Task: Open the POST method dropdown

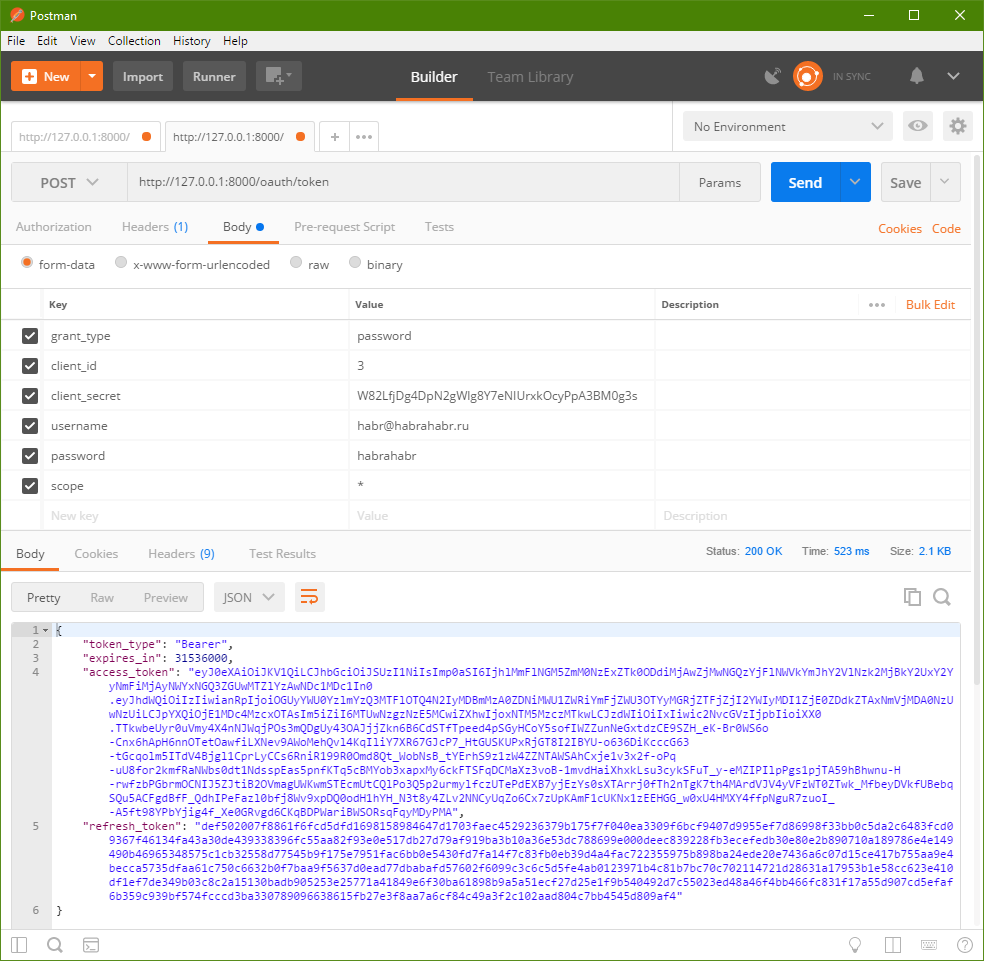Action: 69,182
